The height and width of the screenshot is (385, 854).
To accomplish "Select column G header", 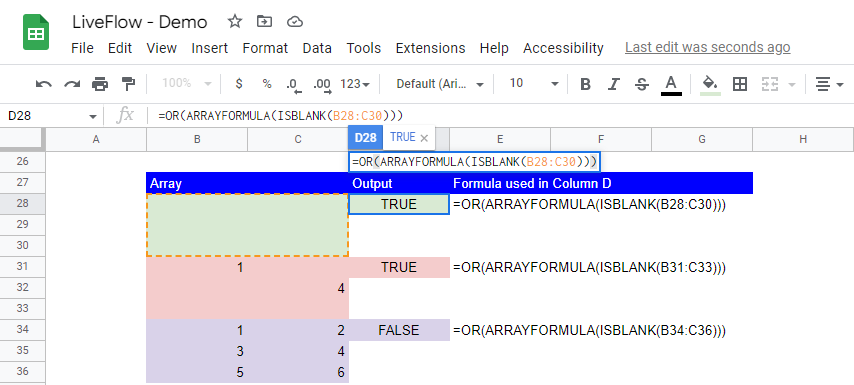I will tap(702, 139).
